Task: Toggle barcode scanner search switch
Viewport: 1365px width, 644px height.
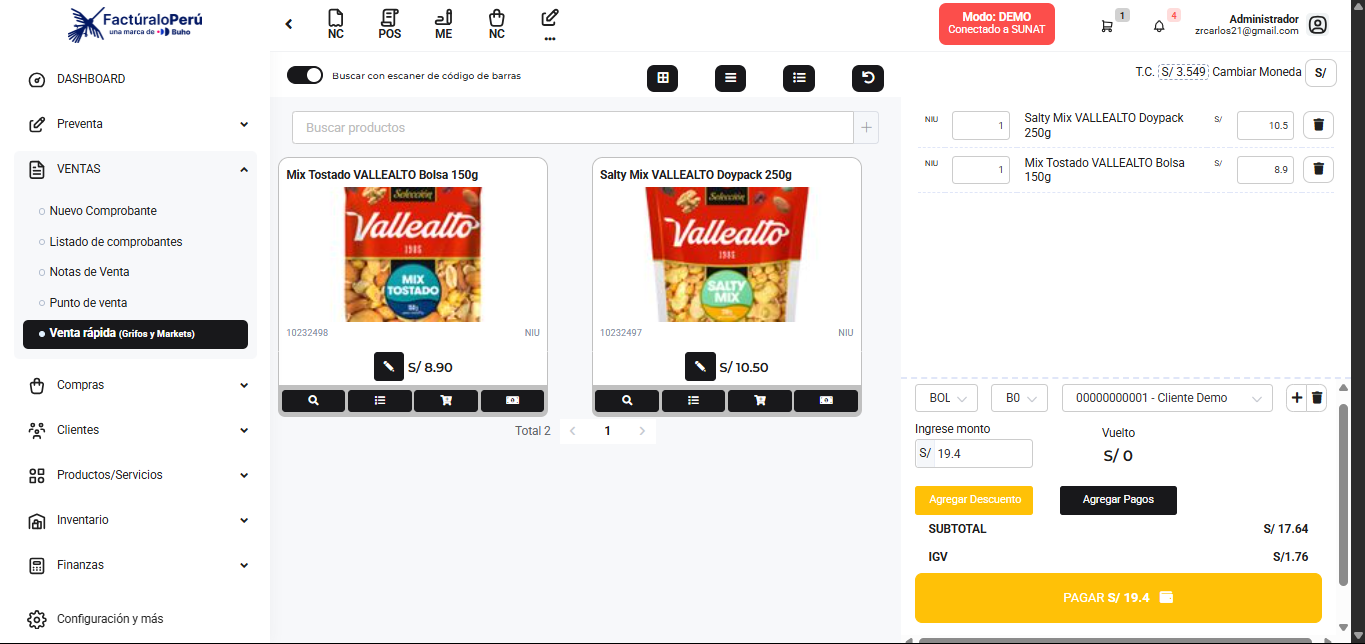Action: pos(305,75)
